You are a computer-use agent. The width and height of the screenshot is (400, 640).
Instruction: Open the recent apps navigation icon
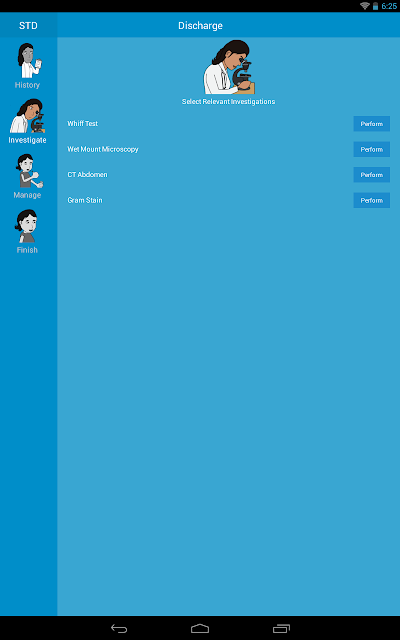(x=281, y=628)
